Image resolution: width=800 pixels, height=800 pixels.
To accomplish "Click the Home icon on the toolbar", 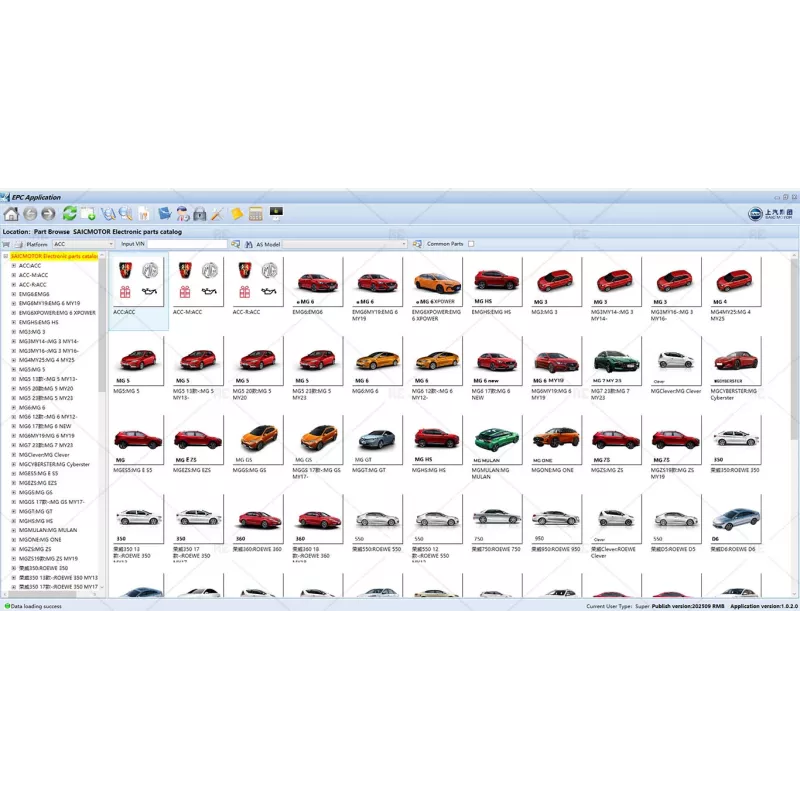I will coord(12,212).
